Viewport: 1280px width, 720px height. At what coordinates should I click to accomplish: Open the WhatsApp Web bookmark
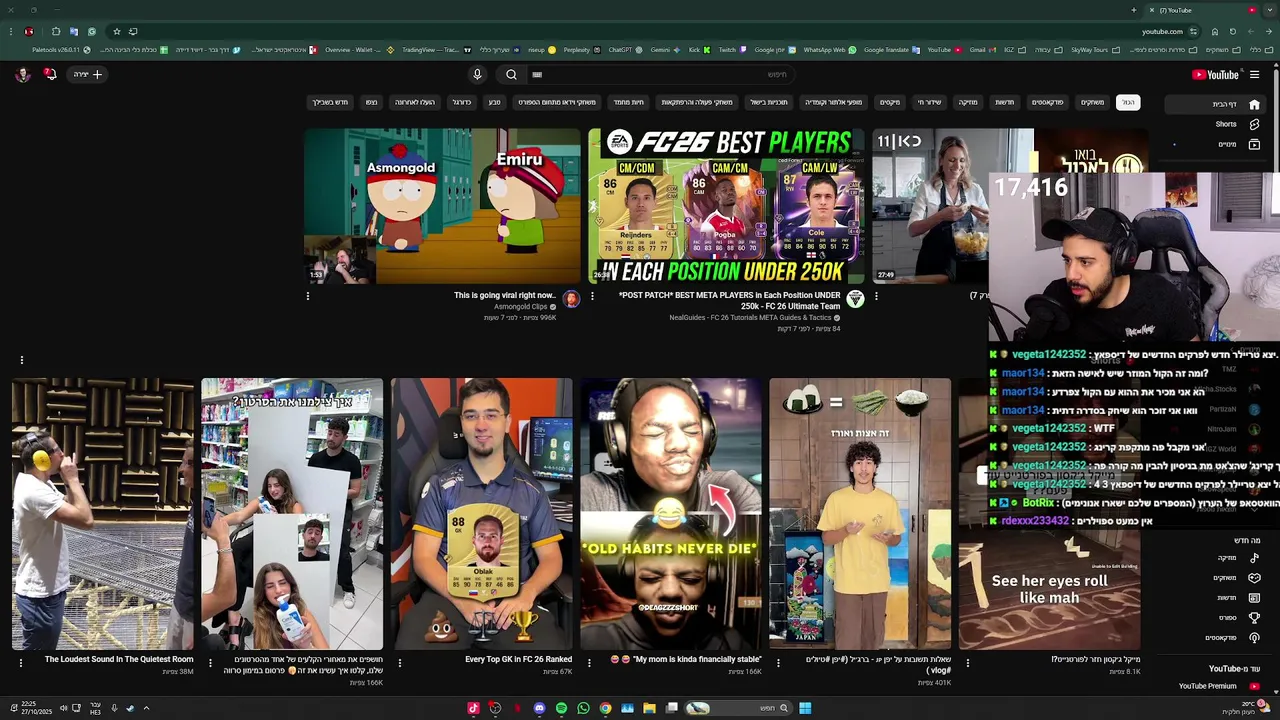830,50
